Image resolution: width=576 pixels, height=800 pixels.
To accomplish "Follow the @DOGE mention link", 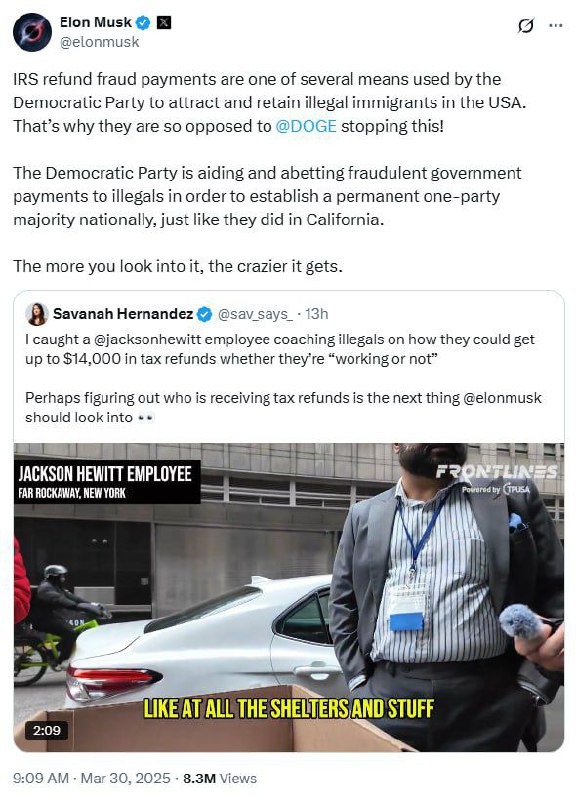I will (306, 126).
